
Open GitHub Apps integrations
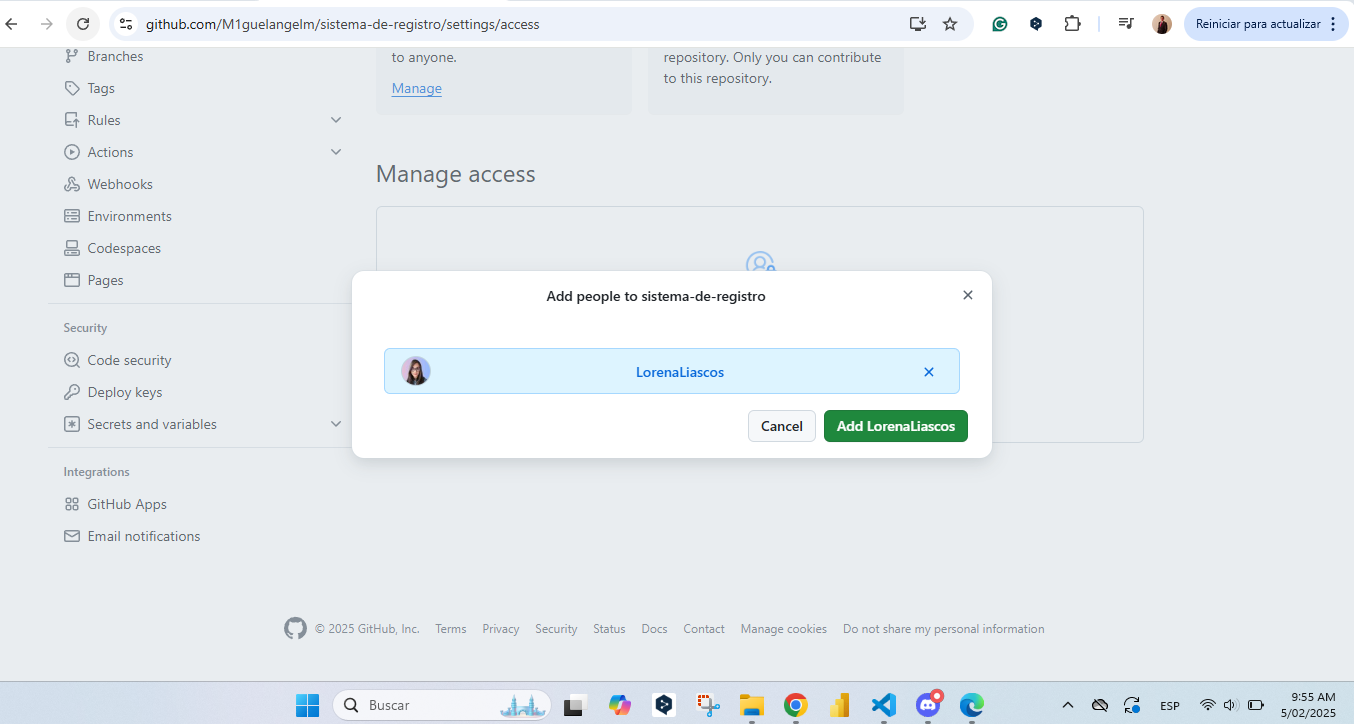point(127,504)
